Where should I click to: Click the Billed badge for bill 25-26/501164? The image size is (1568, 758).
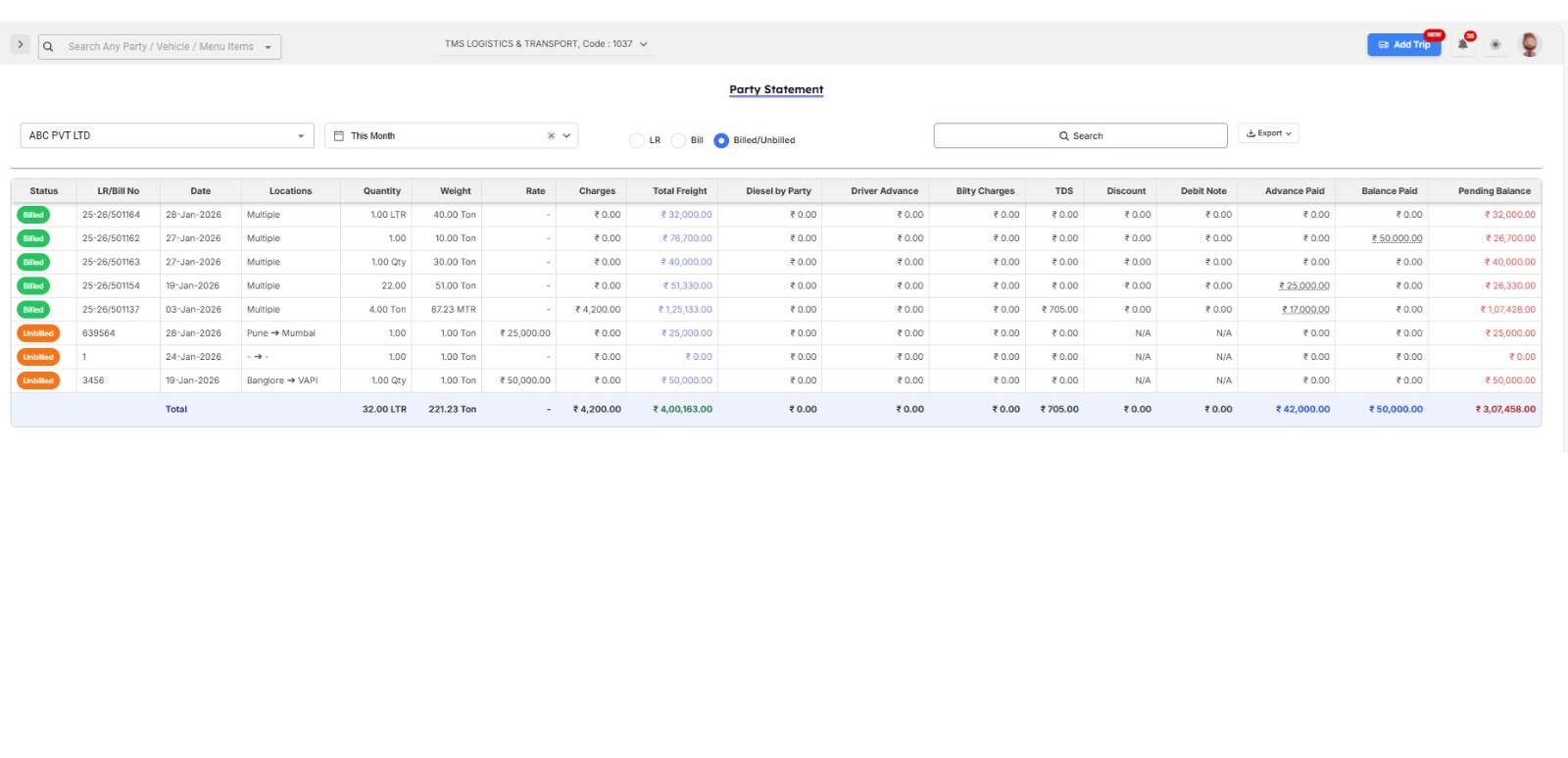click(x=33, y=215)
